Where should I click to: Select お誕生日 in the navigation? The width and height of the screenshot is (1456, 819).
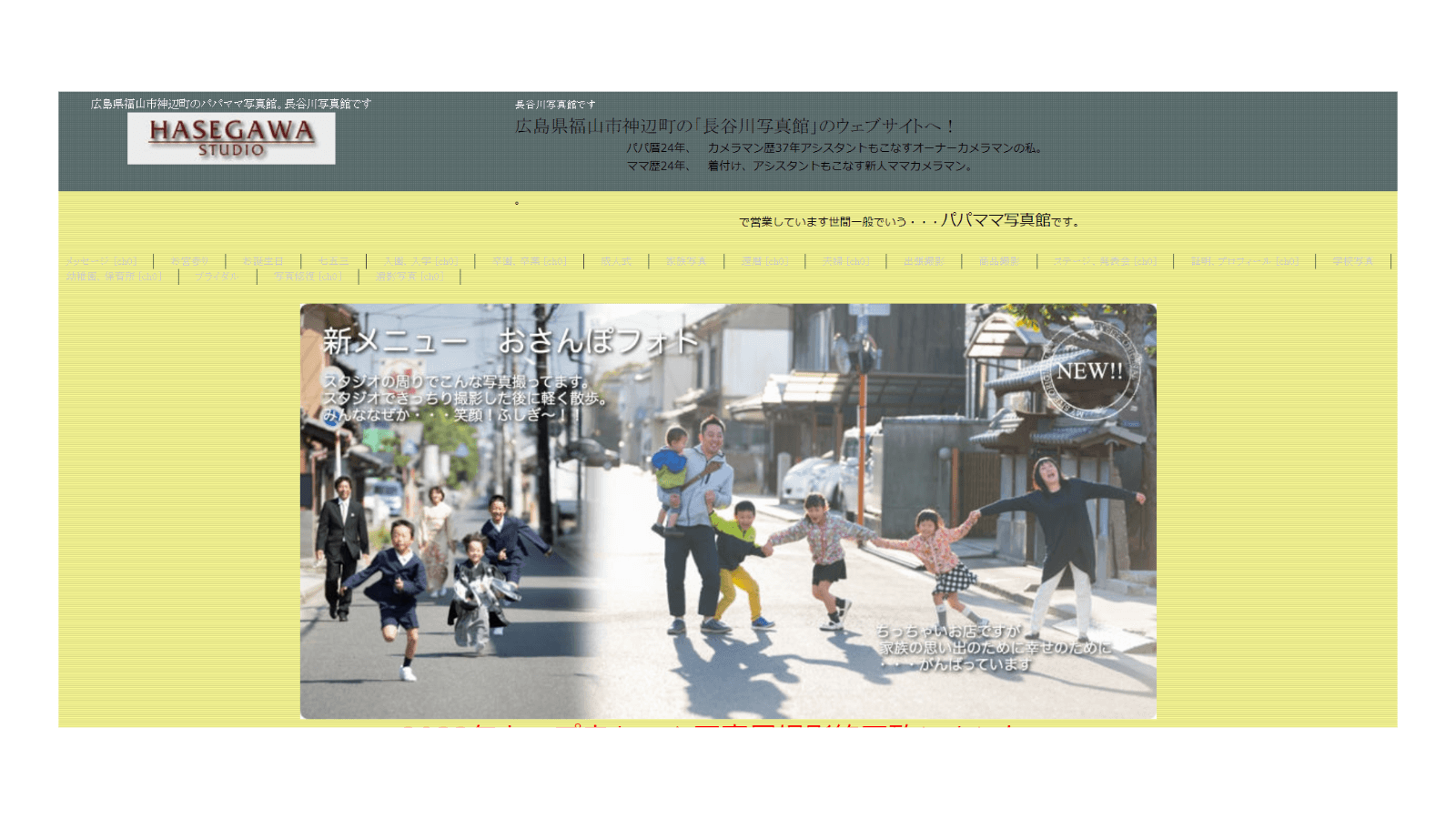click(x=263, y=261)
